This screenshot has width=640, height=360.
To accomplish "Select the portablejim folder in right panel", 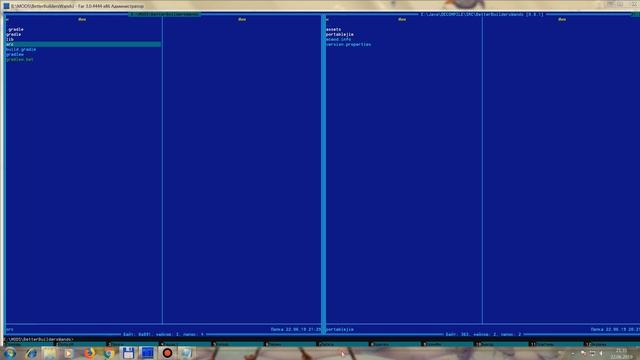I will (x=340, y=34).
